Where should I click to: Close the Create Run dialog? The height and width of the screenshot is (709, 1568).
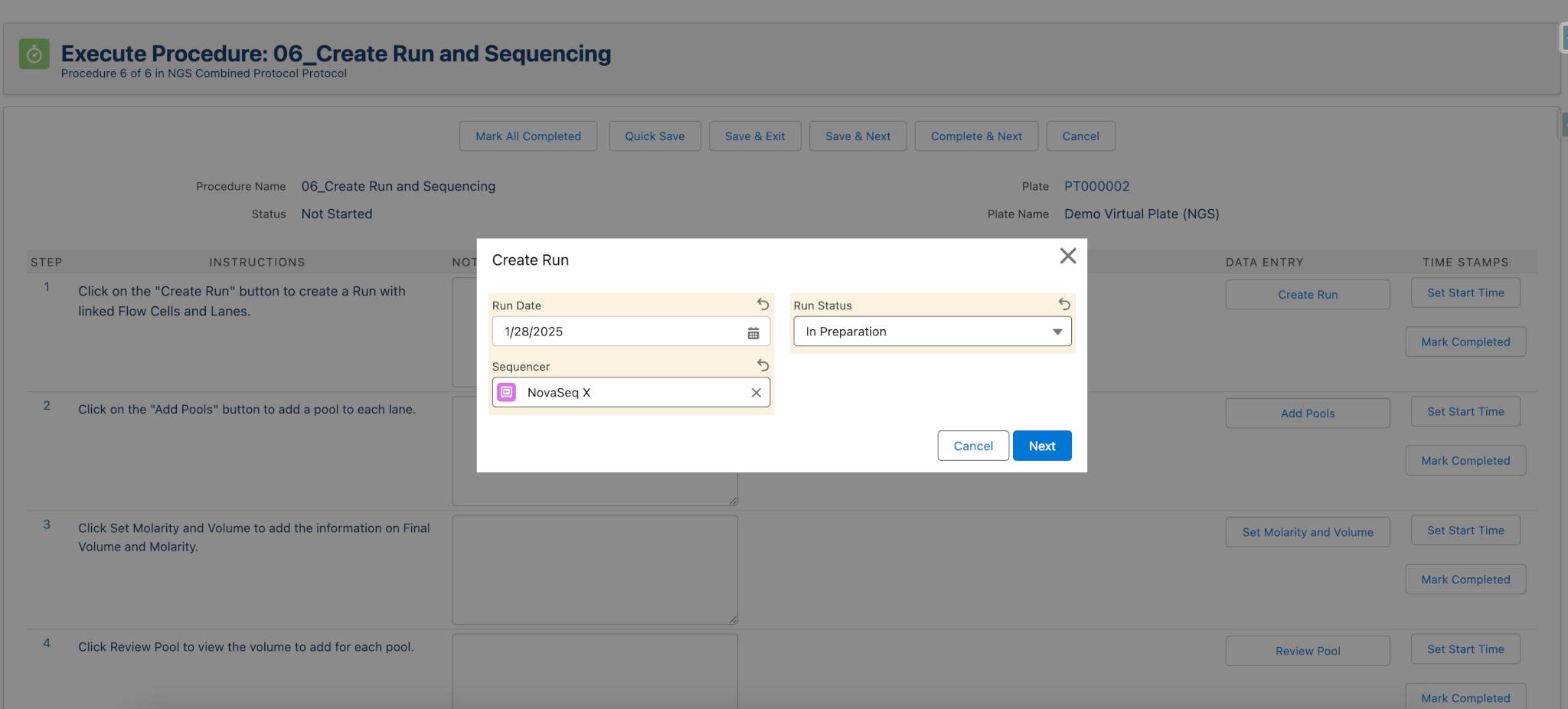click(x=1068, y=256)
